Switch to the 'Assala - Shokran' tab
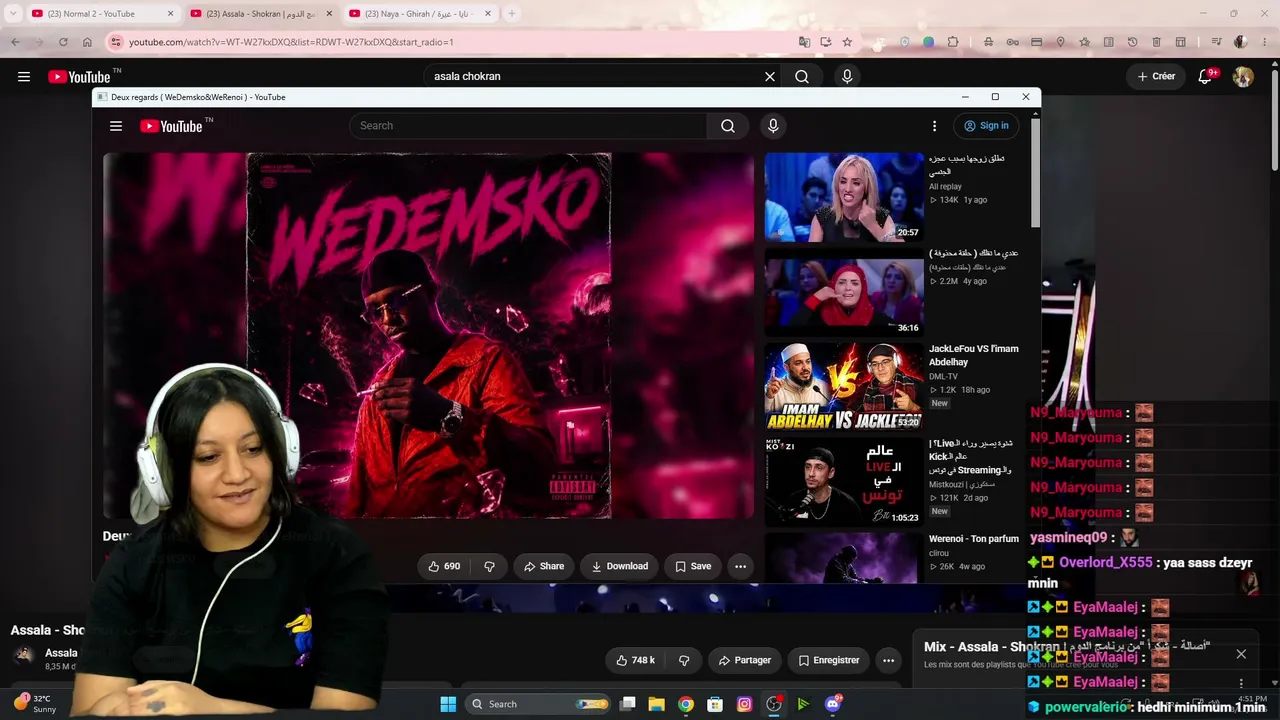Screen dimensions: 1280x720 pos(262,14)
